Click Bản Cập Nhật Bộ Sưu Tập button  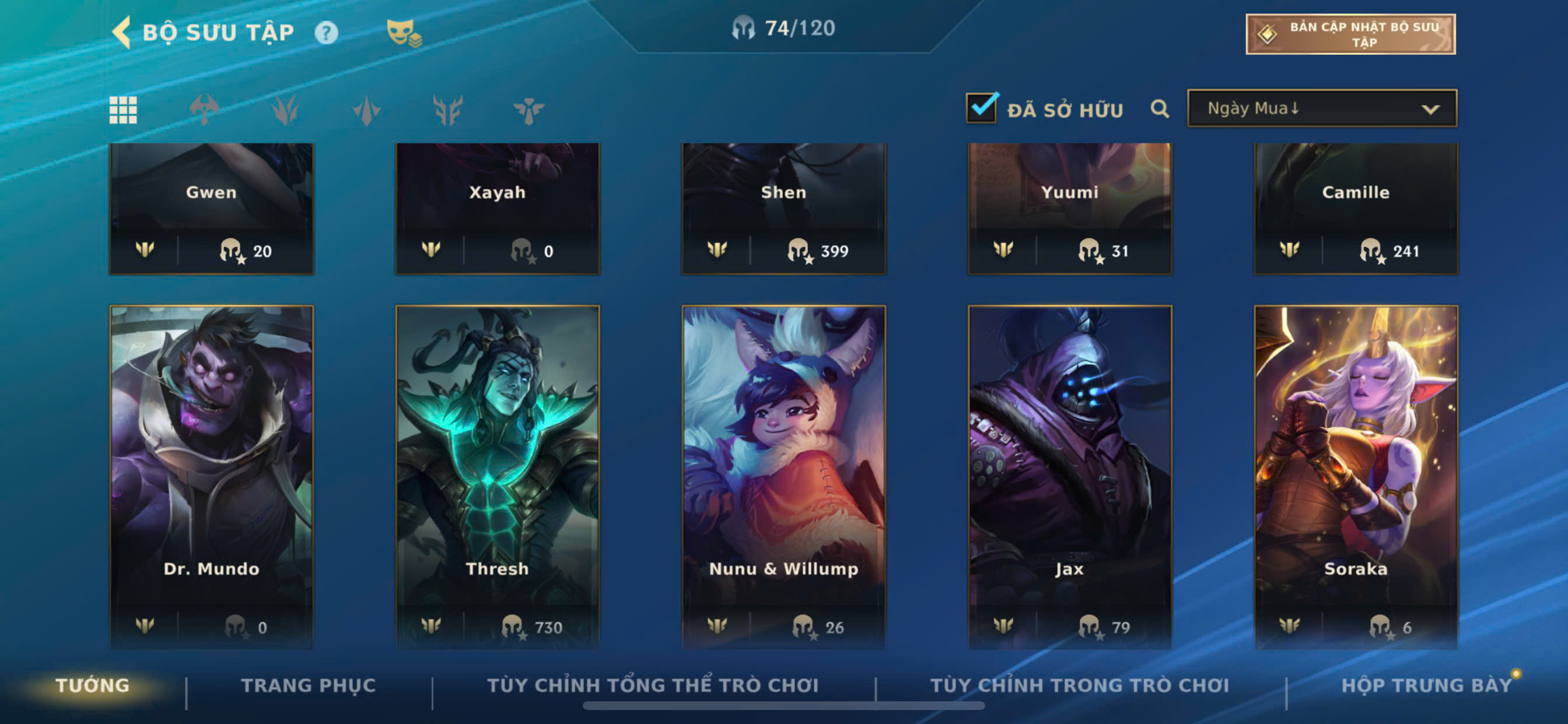click(1350, 34)
